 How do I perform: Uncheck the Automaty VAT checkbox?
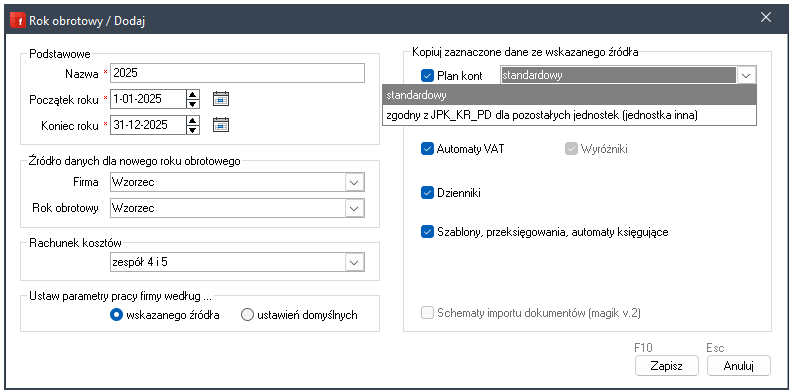tap(427, 149)
